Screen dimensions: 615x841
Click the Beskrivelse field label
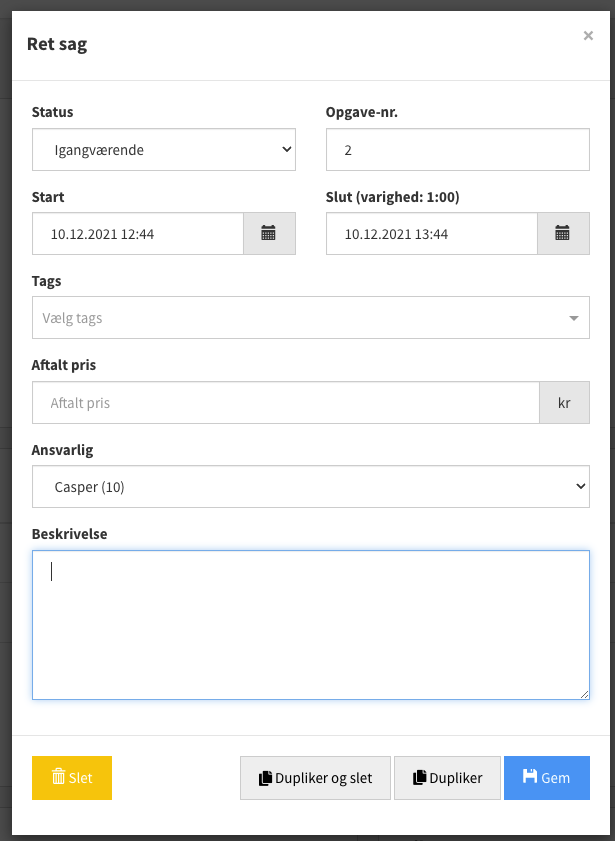point(69,534)
